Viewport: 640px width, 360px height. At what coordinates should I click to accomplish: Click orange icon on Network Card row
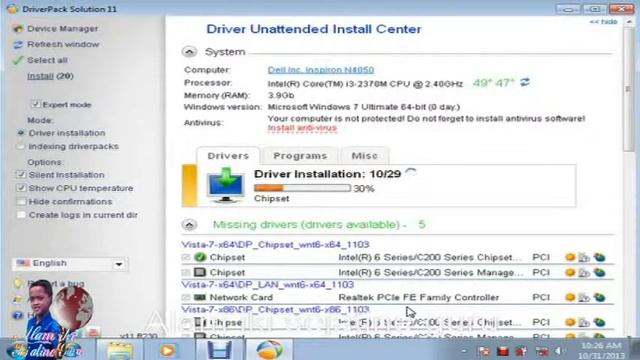coord(570,298)
